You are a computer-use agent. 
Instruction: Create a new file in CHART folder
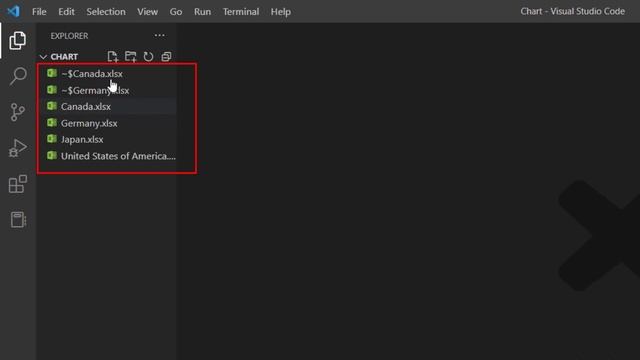(112, 57)
